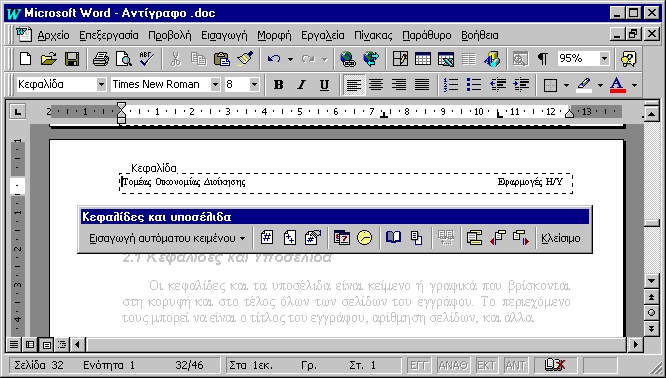Apply yellow highlight marker
The height and width of the screenshot is (378, 666).
[x=584, y=85]
